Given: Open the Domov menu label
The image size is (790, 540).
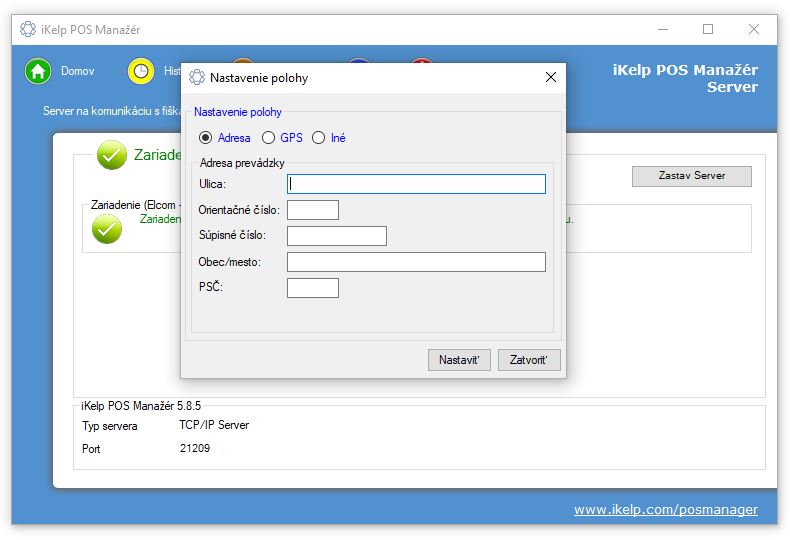Looking at the screenshot, I should (77, 72).
